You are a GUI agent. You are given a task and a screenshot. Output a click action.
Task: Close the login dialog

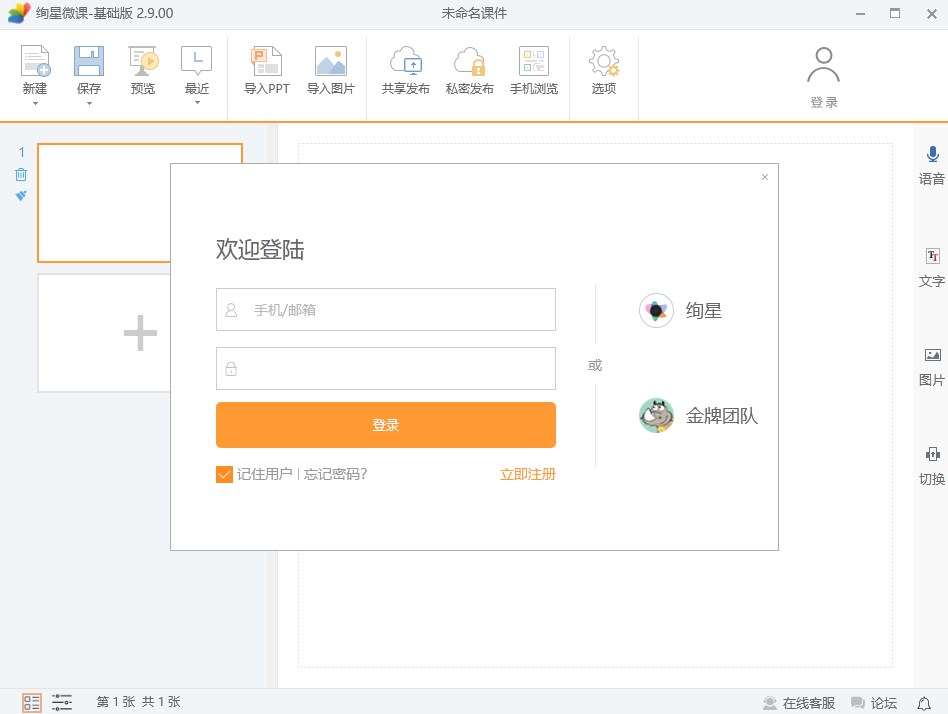[x=765, y=177]
